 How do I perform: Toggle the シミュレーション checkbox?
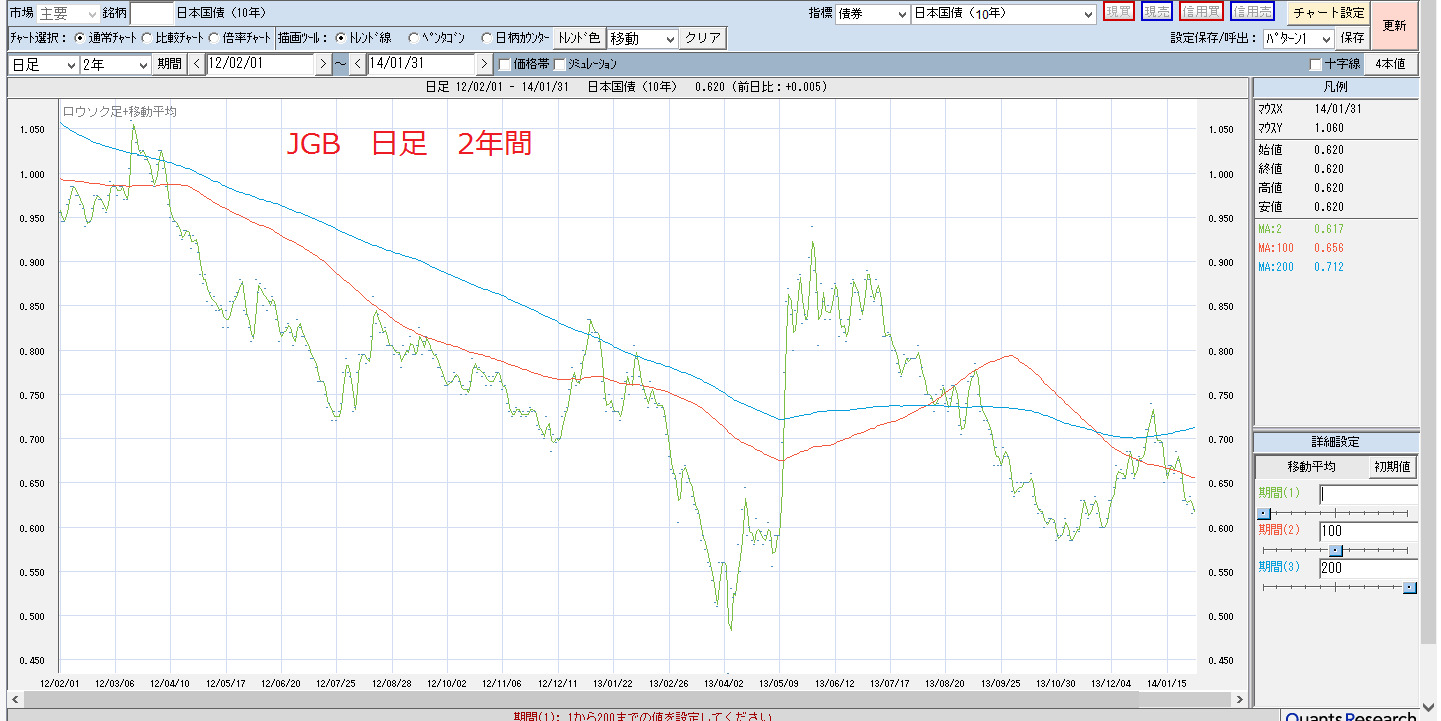(x=560, y=64)
